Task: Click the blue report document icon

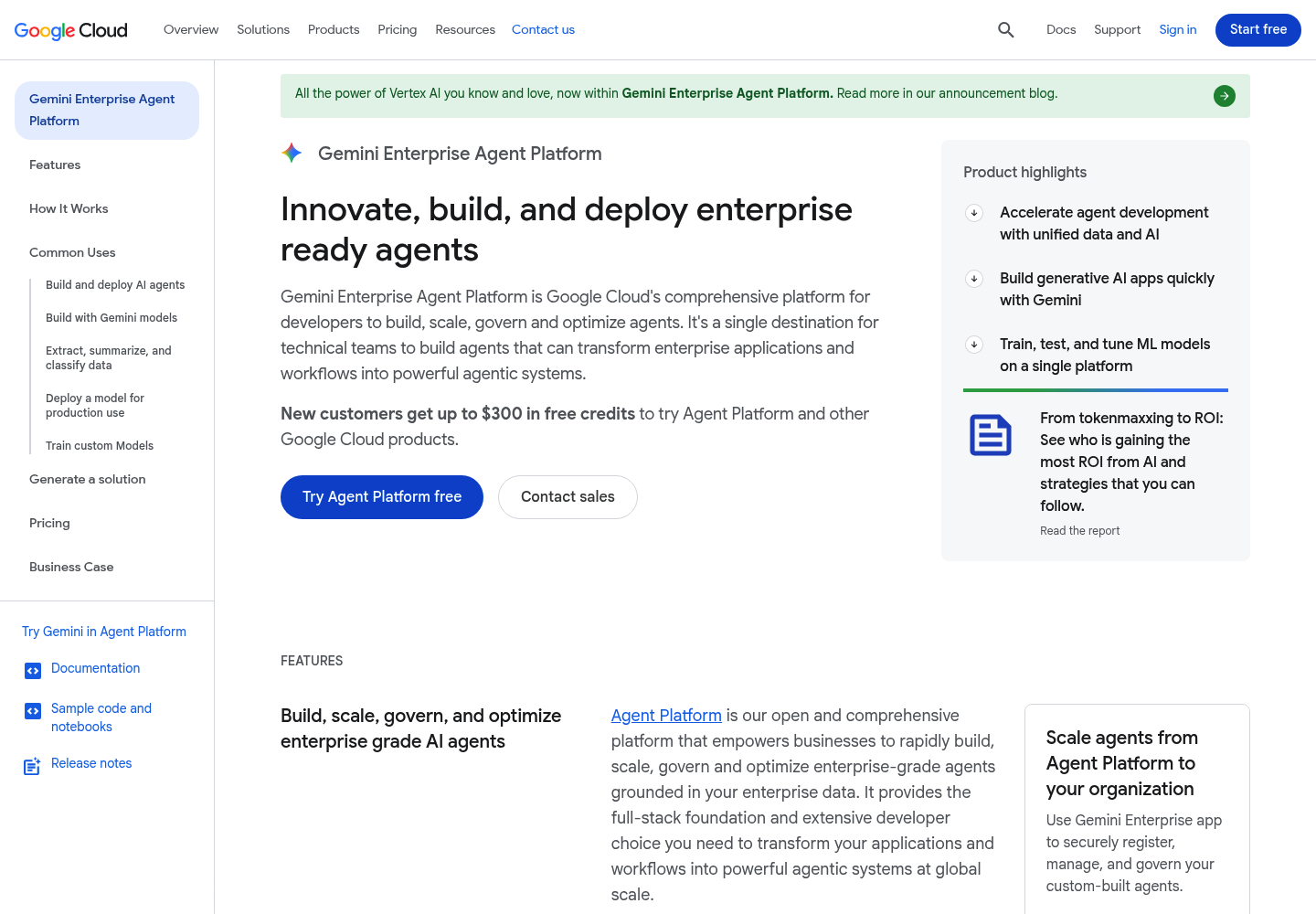Action: tap(991, 435)
